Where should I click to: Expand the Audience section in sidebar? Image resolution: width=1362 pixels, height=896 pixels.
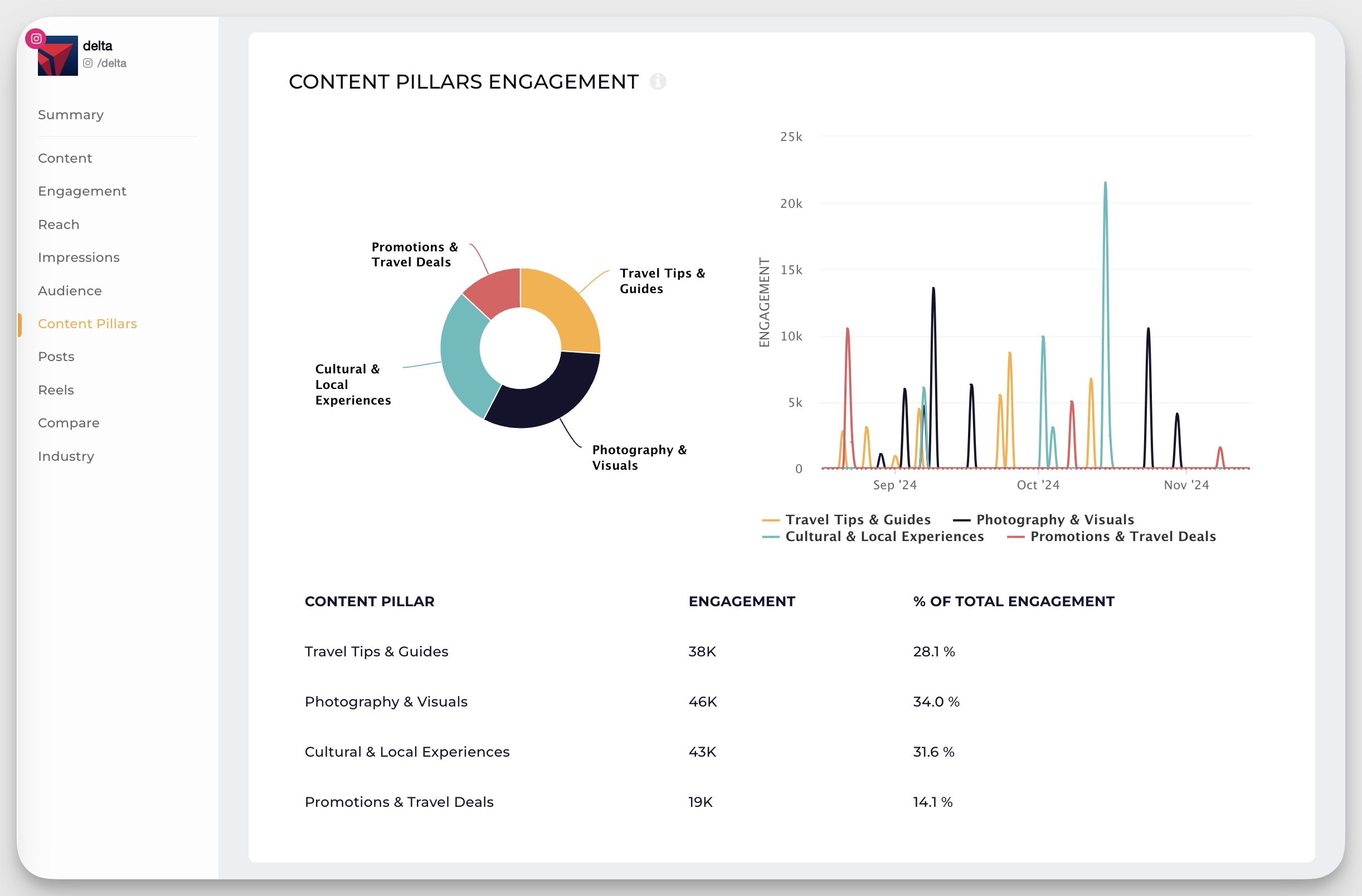[70, 290]
